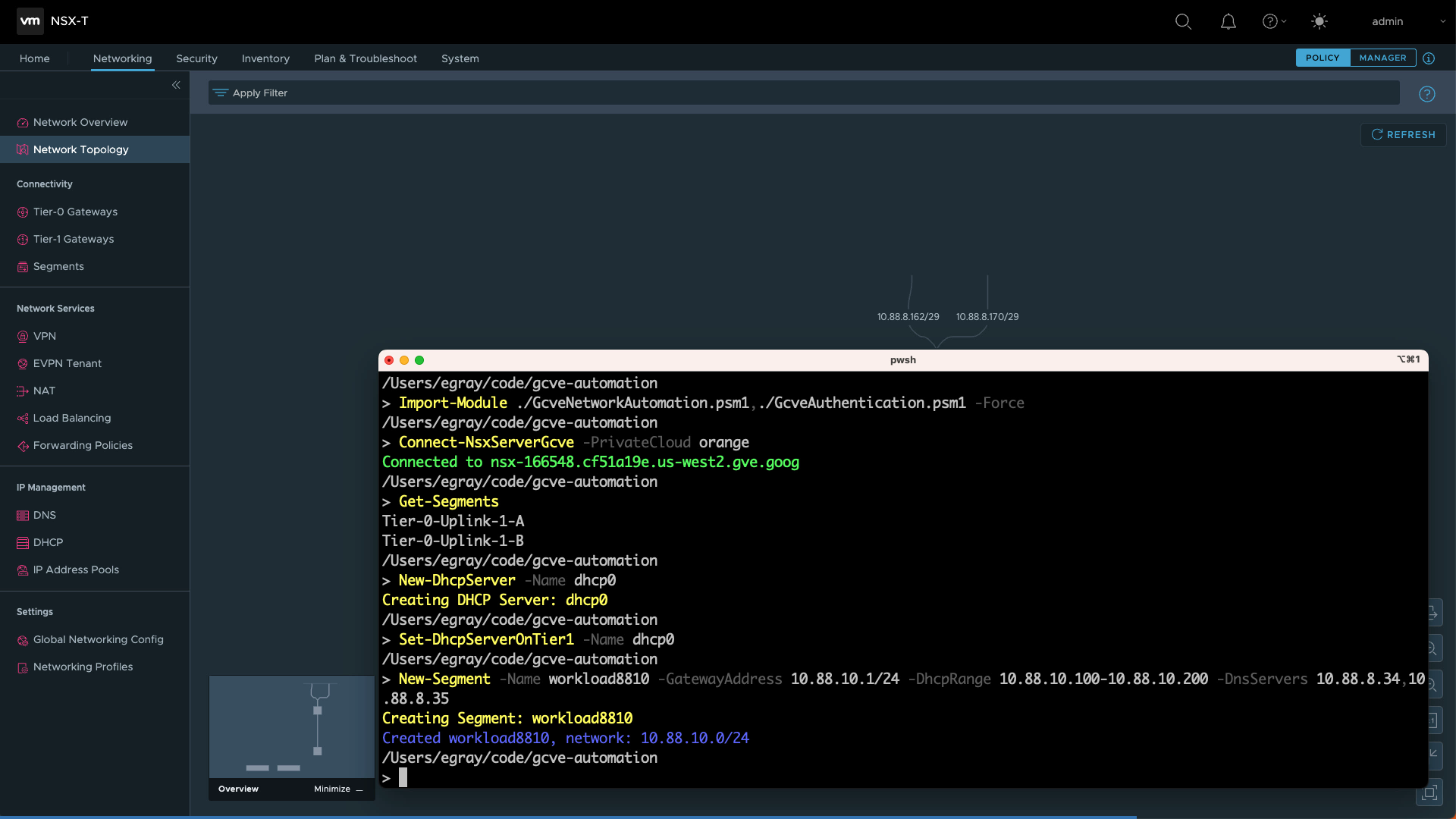Click the Tier-1 Gateways icon
The width and height of the screenshot is (1456, 819).
tap(23, 240)
